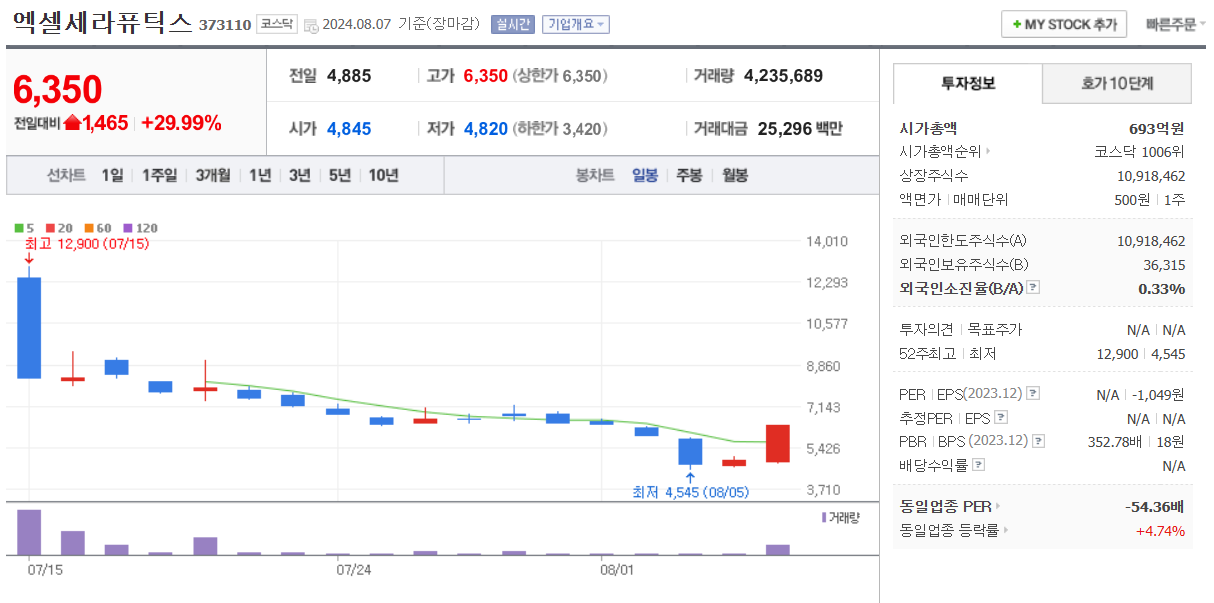Click the help icon next to 추정PER EPS
Image resolution: width=1214 pixels, height=603 pixels.
[1001, 418]
